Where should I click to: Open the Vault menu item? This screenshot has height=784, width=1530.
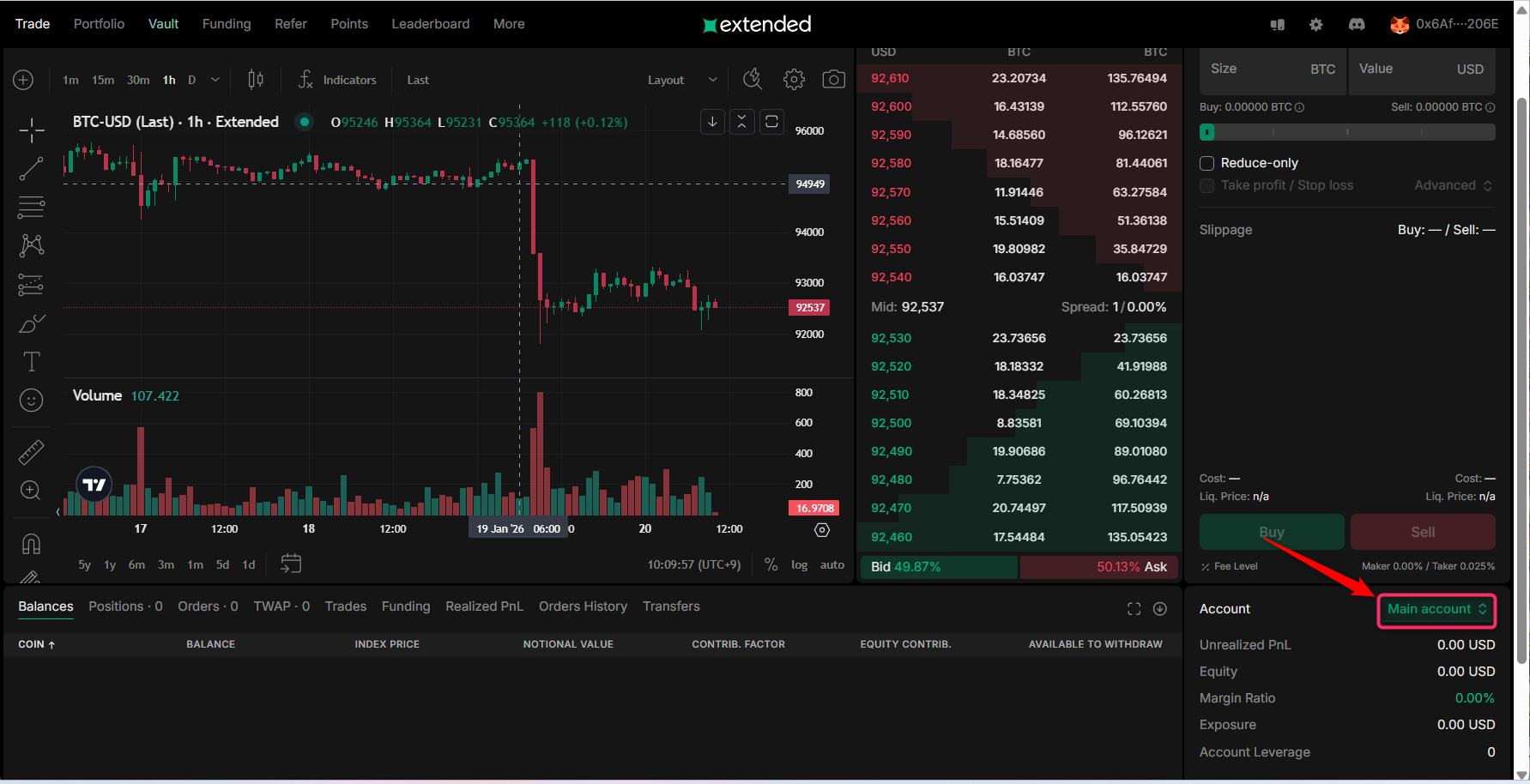[163, 24]
